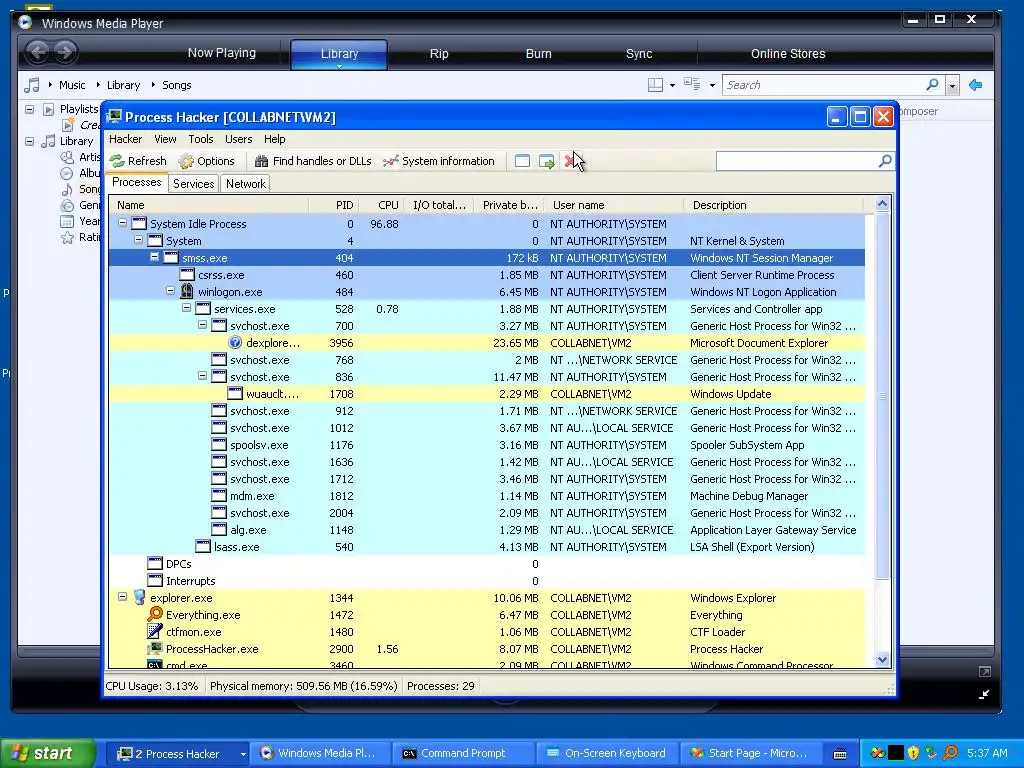This screenshot has height=768, width=1024.
Task: Open the view options dropdown arrow
Action: (712, 86)
